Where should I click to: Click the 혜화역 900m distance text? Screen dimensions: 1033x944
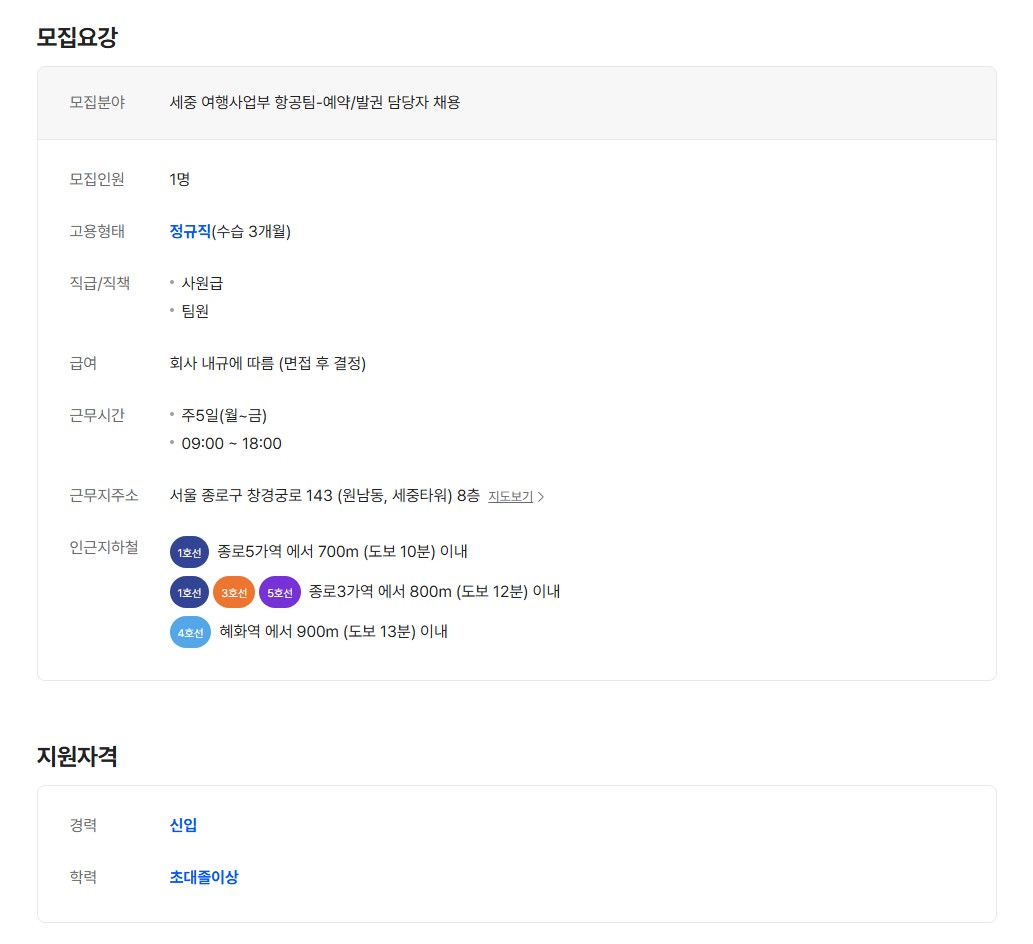click(333, 631)
